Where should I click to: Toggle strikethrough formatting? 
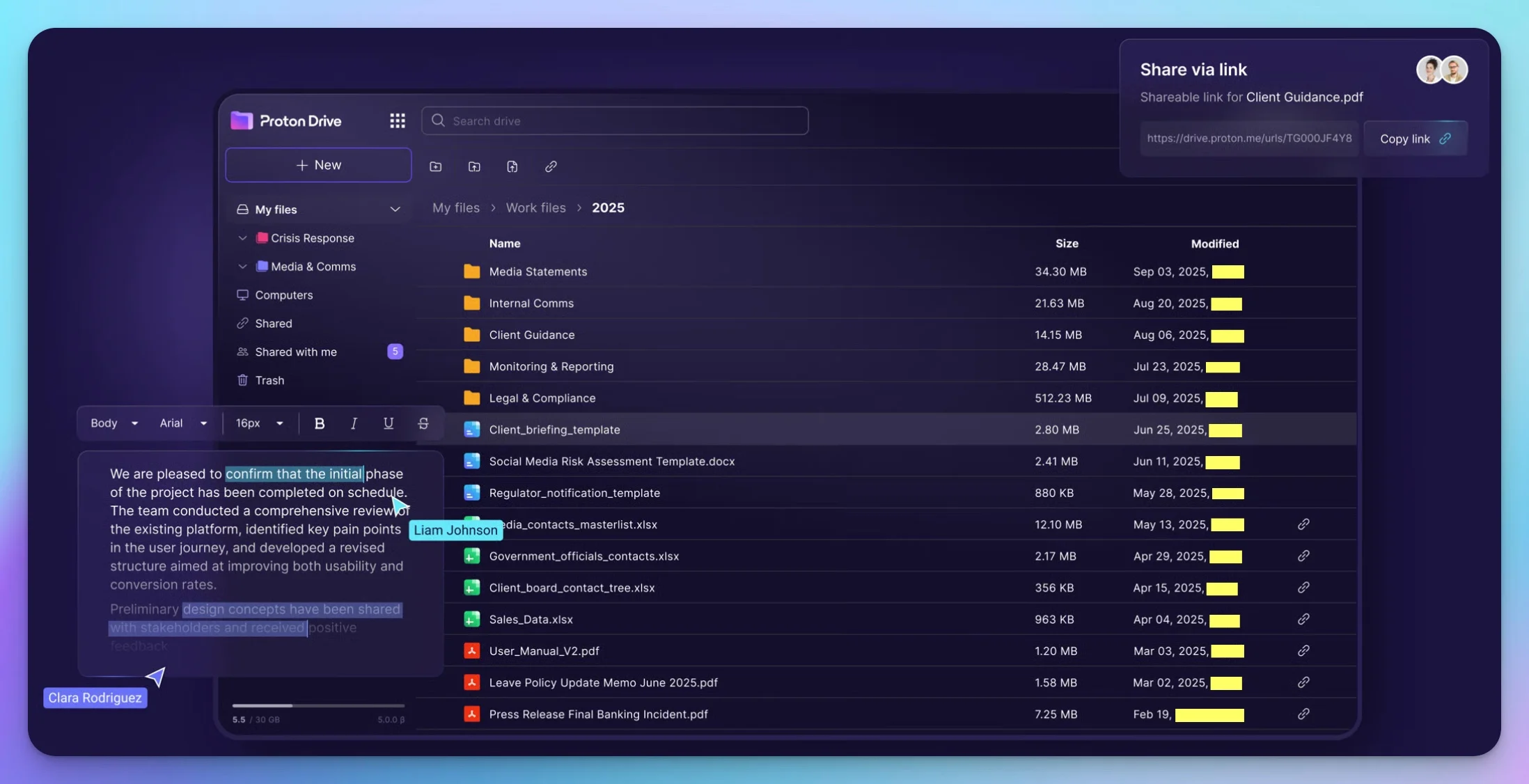point(423,423)
